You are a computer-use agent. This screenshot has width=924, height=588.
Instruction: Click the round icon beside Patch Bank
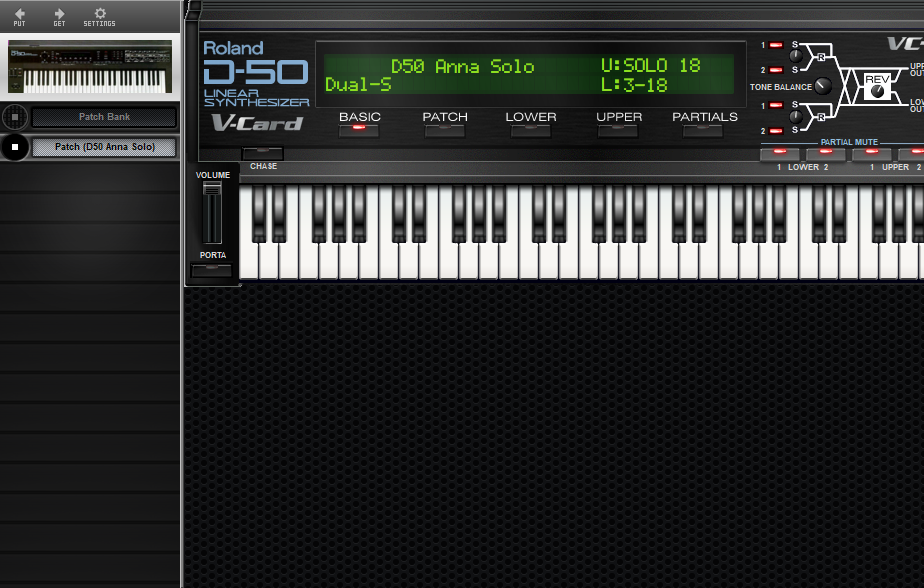[15, 117]
